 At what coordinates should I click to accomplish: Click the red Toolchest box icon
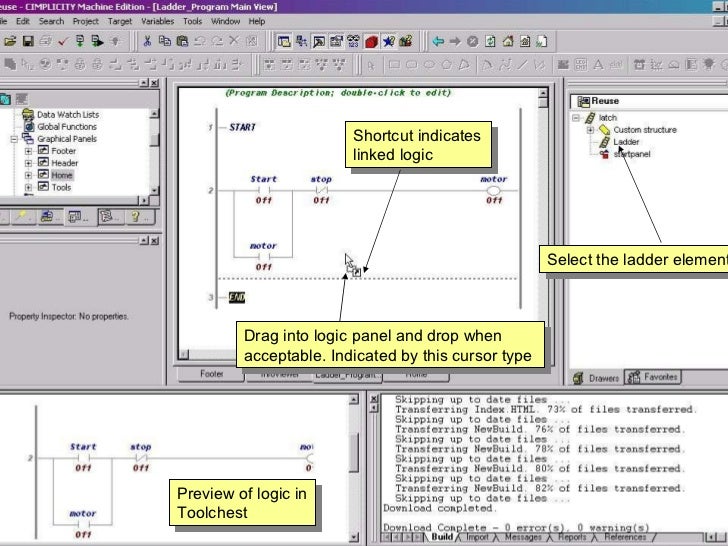click(x=371, y=42)
